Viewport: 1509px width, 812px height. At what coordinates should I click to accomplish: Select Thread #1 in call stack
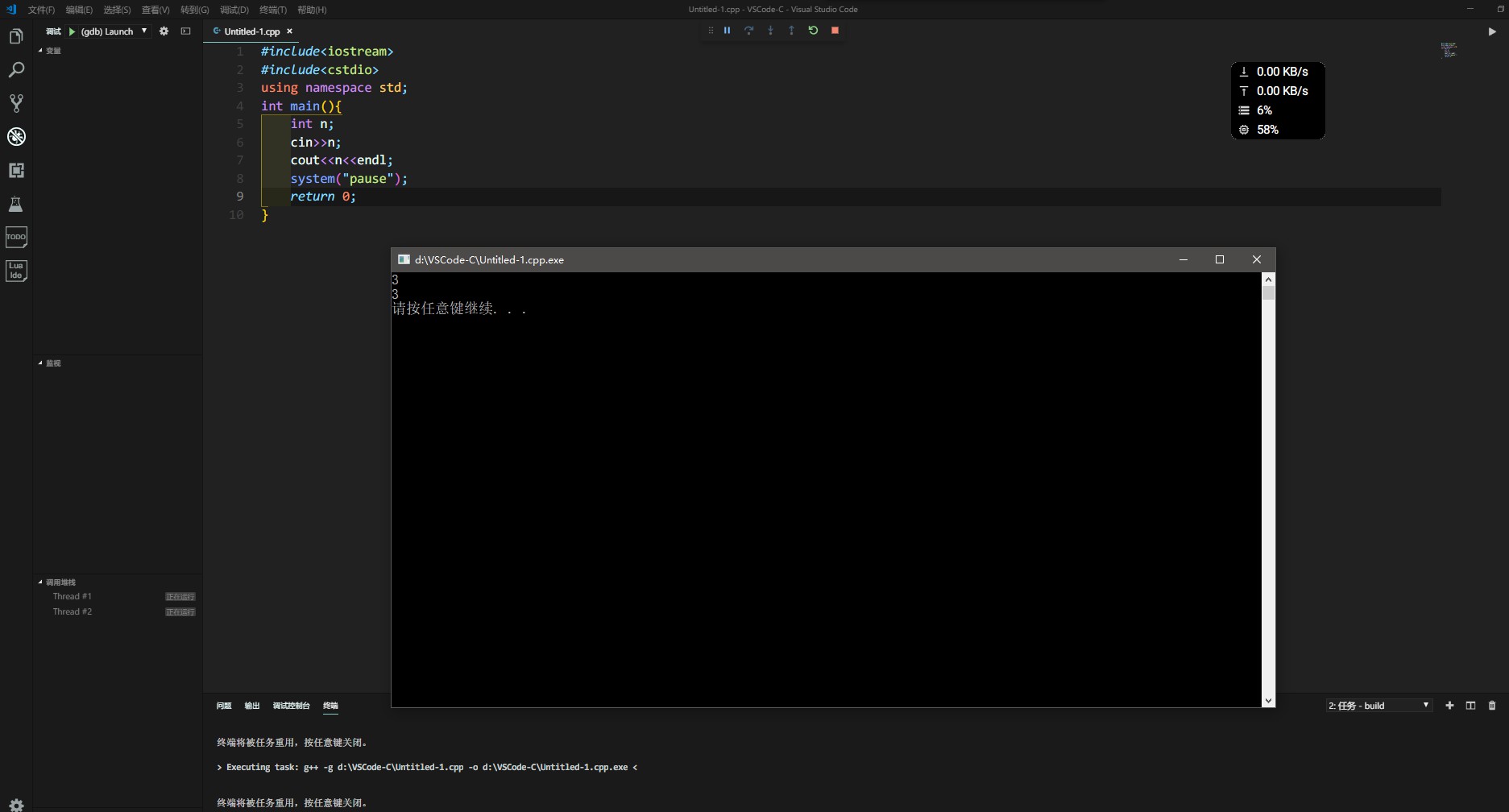point(118,597)
